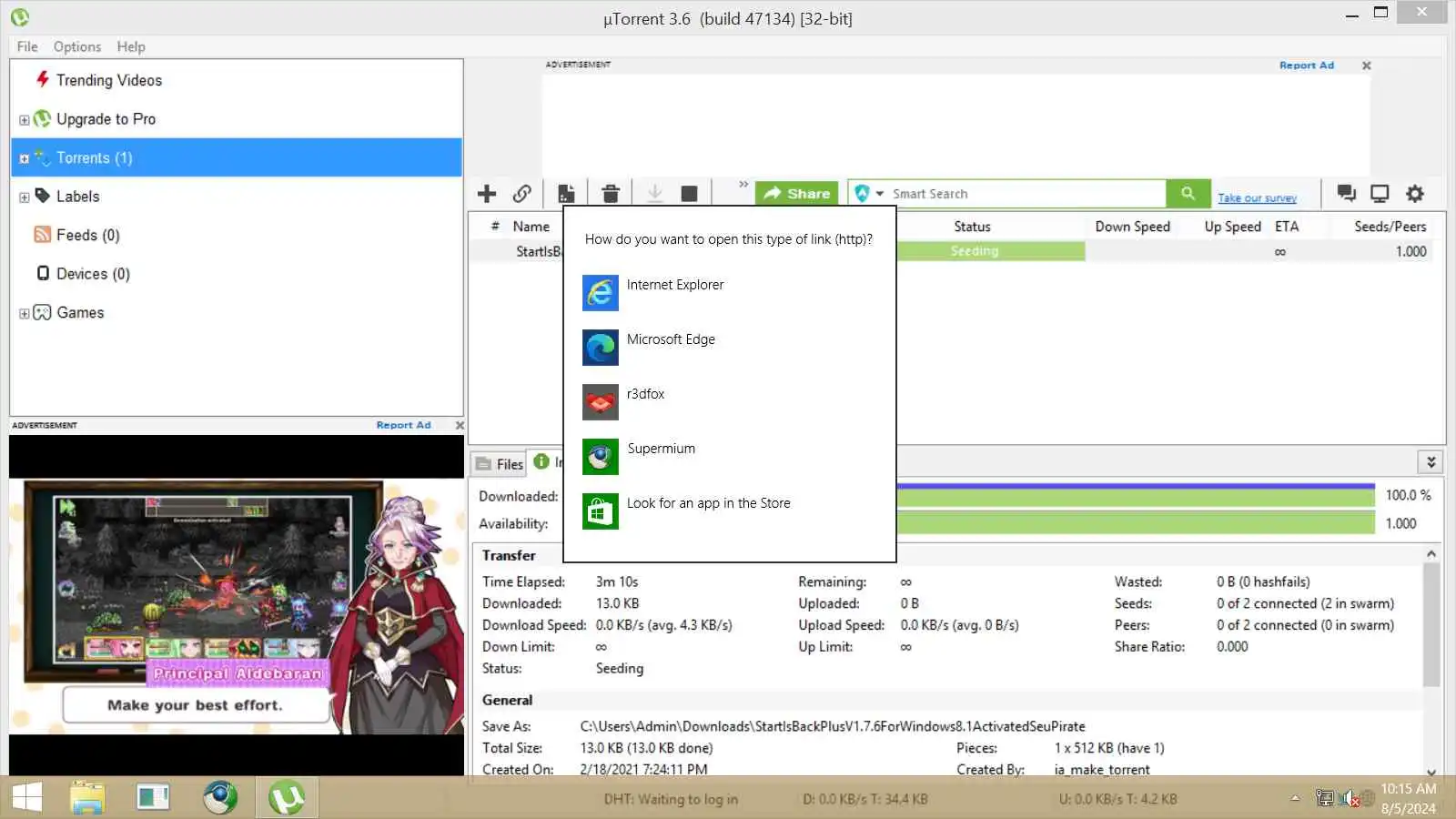Click the Stop torrent square icon

click(689, 193)
